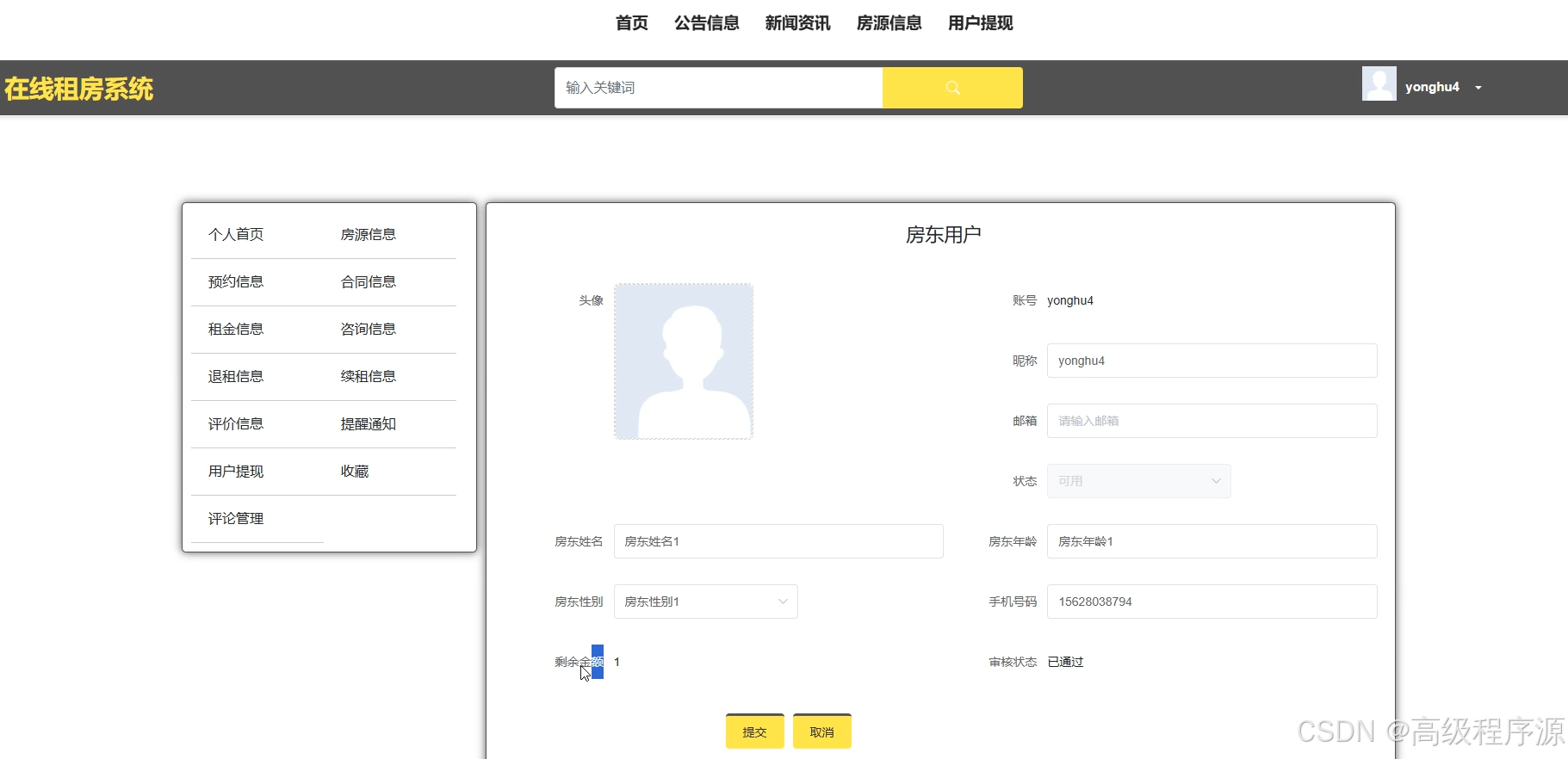Open the yonghu4 user avatar in header
This screenshot has height=759, width=1568.
(x=1379, y=84)
